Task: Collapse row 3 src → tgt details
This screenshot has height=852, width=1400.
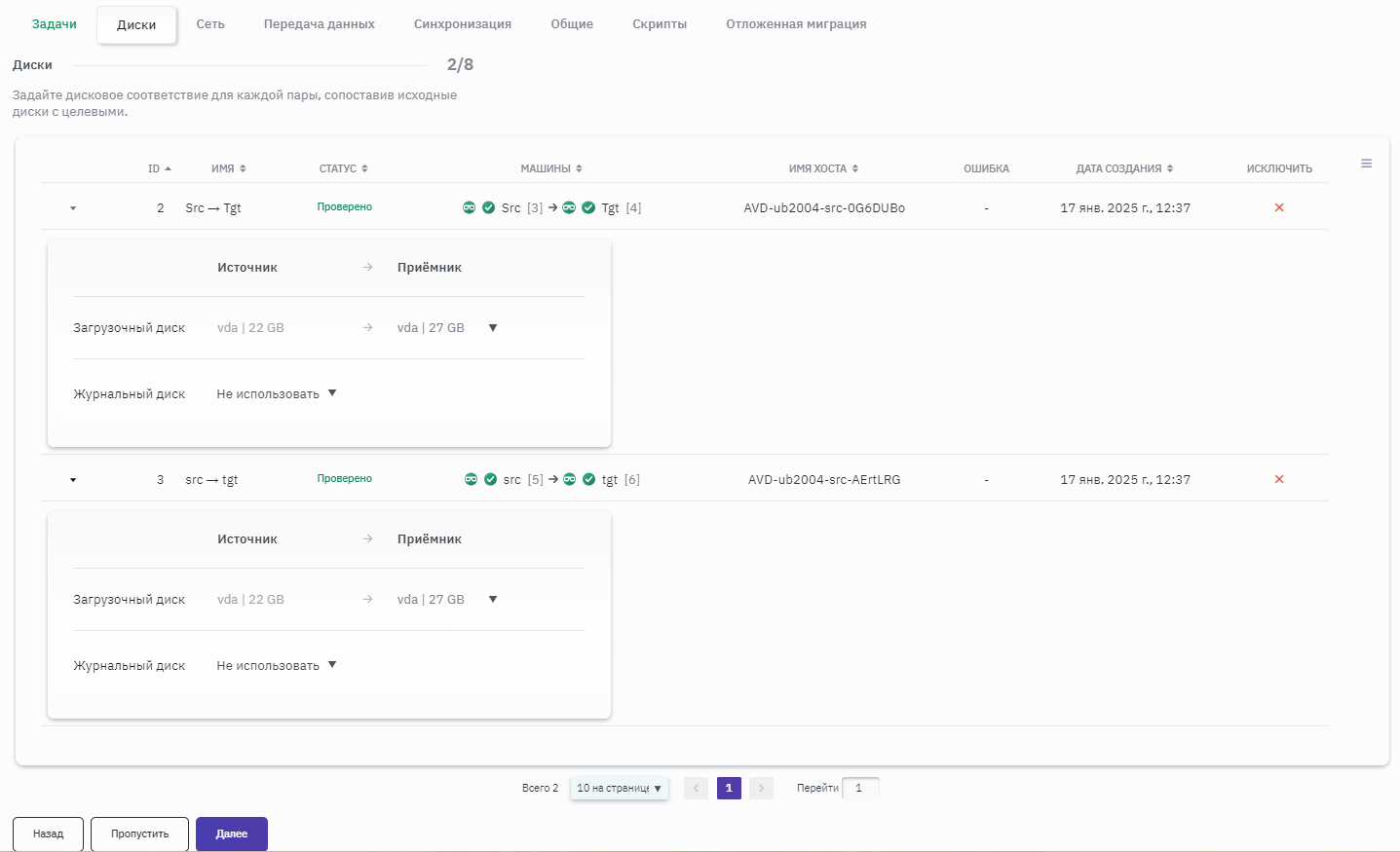Action: click(73, 480)
